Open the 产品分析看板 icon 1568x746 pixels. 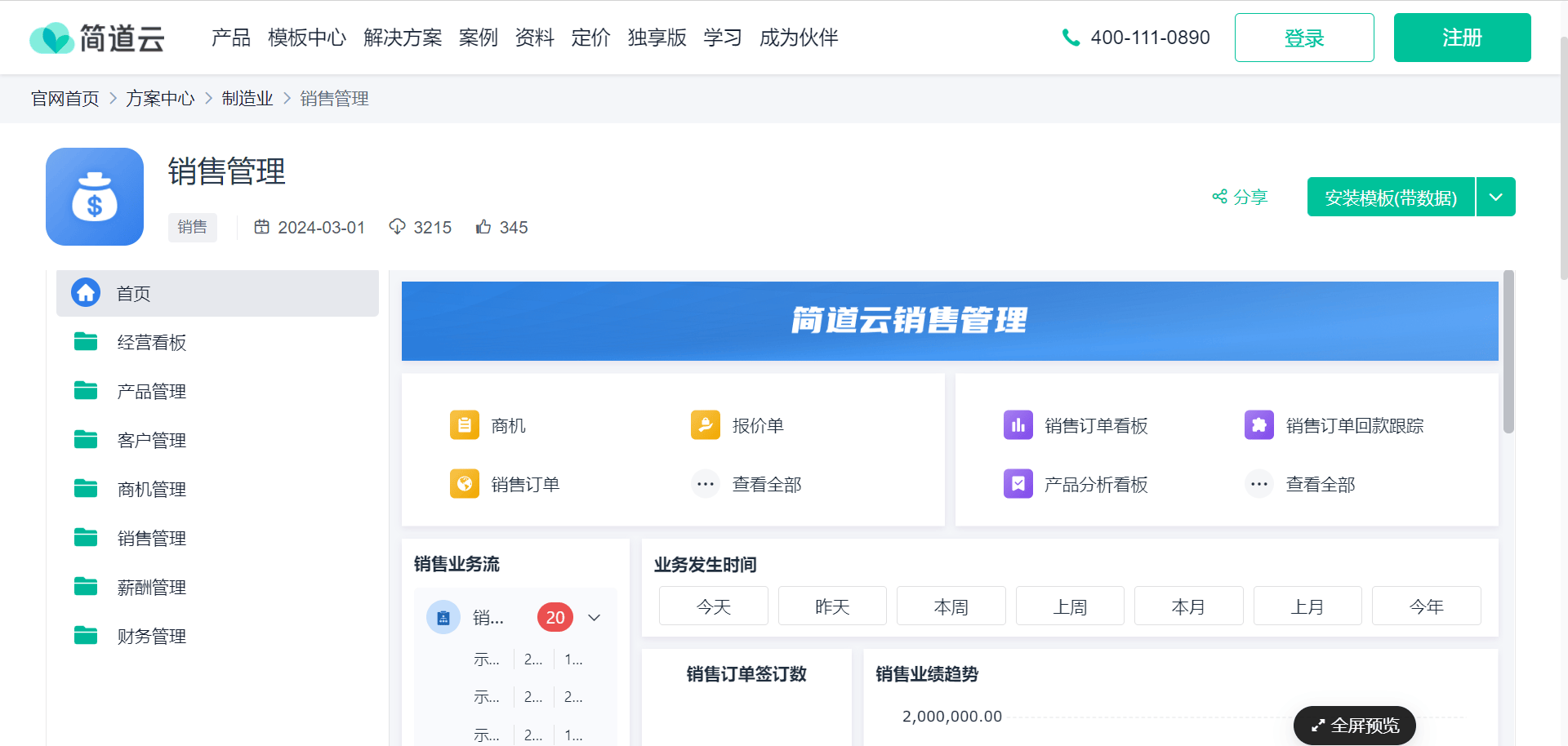[x=1018, y=483]
